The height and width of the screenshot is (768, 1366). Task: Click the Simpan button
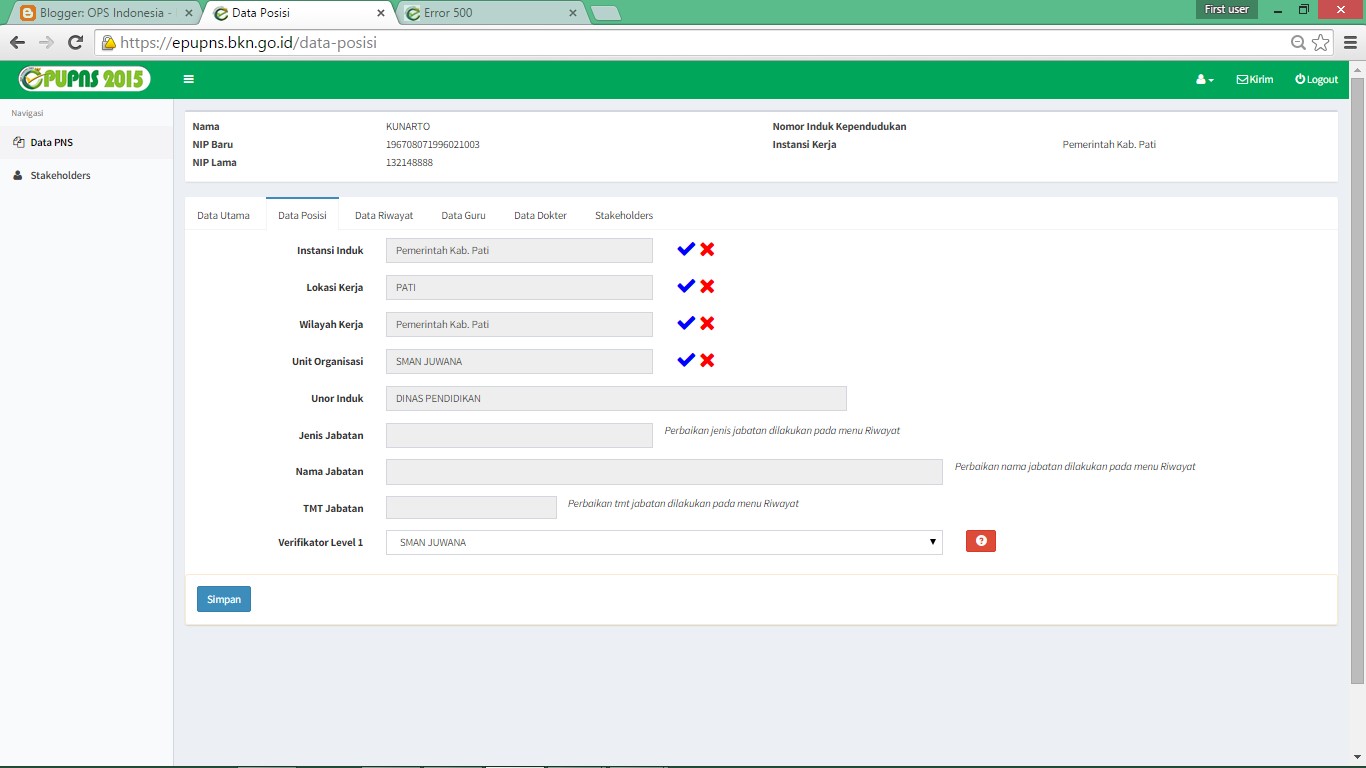(x=224, y=599)
